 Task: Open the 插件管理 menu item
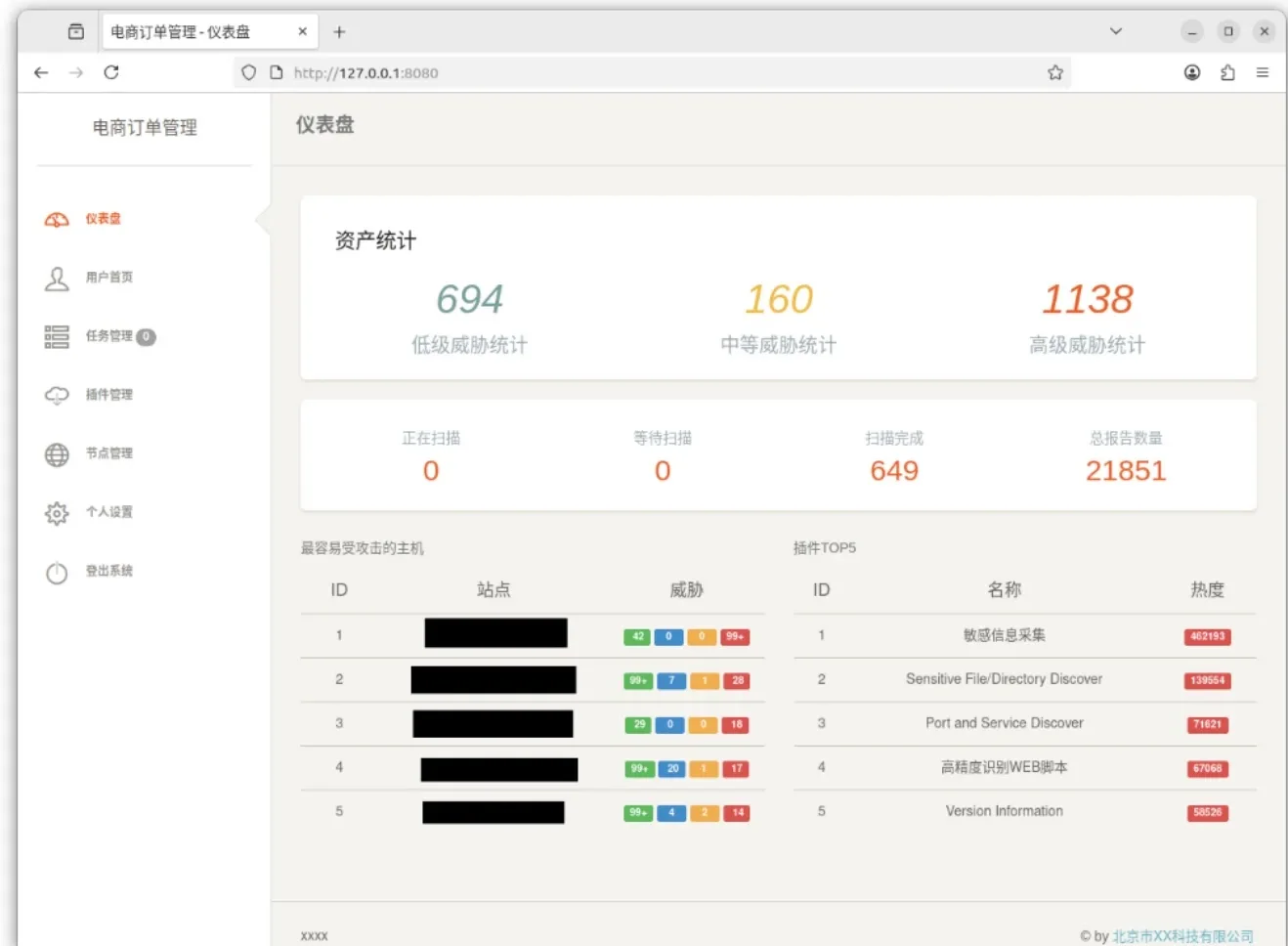pyautogui.click(x=108, y=395)
